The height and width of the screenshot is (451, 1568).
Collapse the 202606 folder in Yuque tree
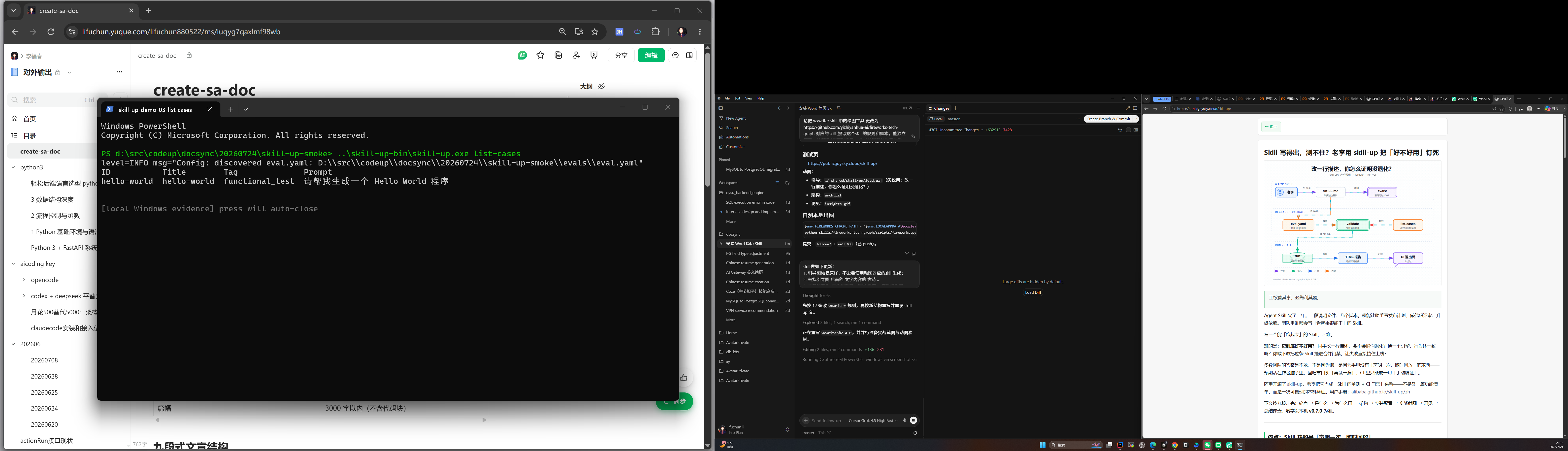point(13,345)
